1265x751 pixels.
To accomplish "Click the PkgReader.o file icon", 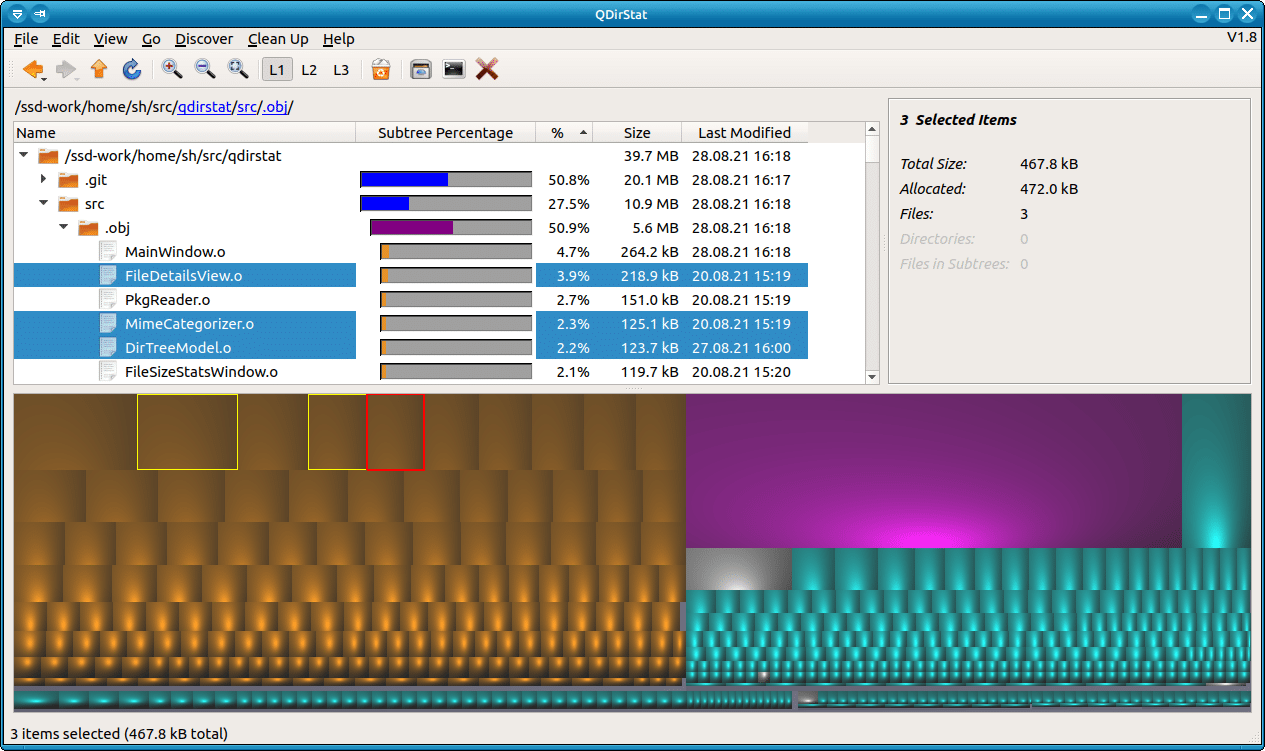I will point(108,300).
